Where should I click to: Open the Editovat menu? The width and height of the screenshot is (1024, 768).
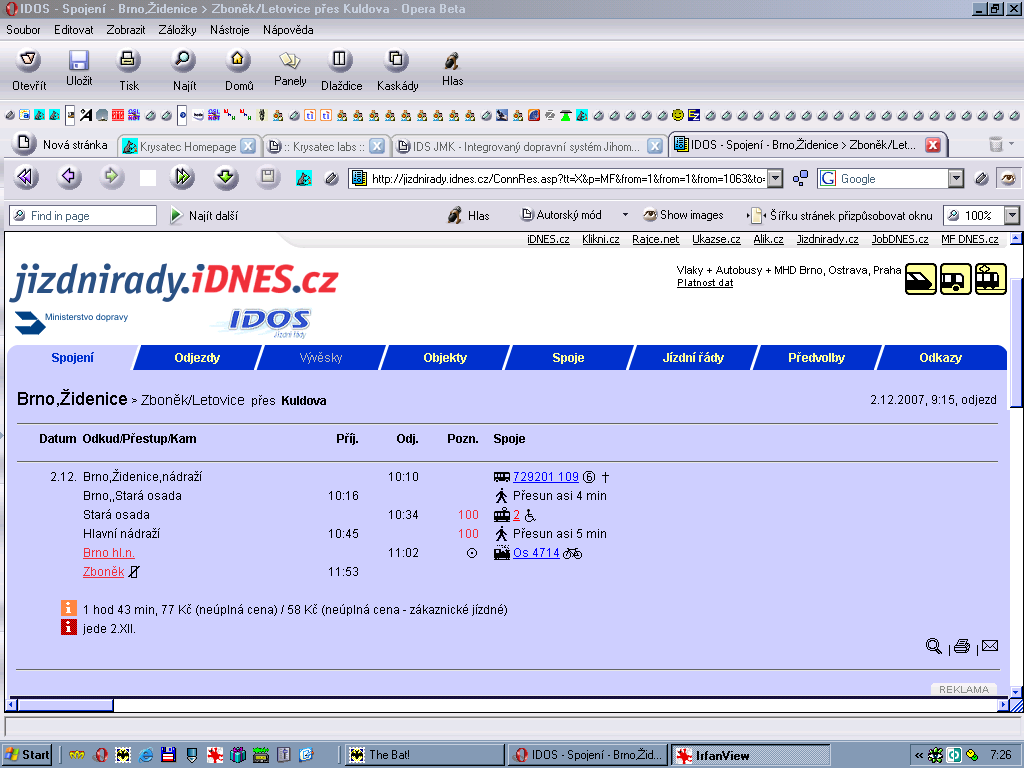tap(73, 30)
